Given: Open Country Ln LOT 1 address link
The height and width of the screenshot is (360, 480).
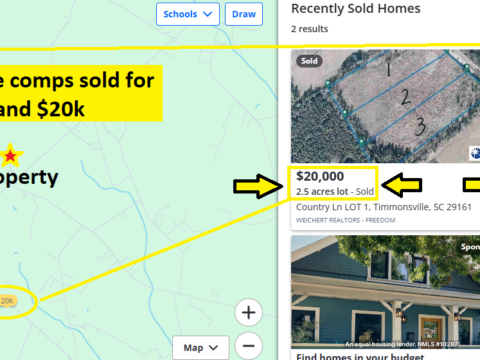Looking at the screenshot, I should click(384, 207).
